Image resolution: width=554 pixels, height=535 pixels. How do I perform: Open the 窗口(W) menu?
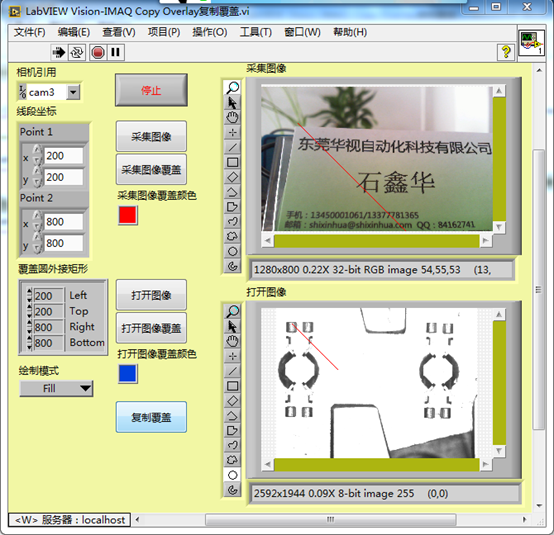[302, 33]
